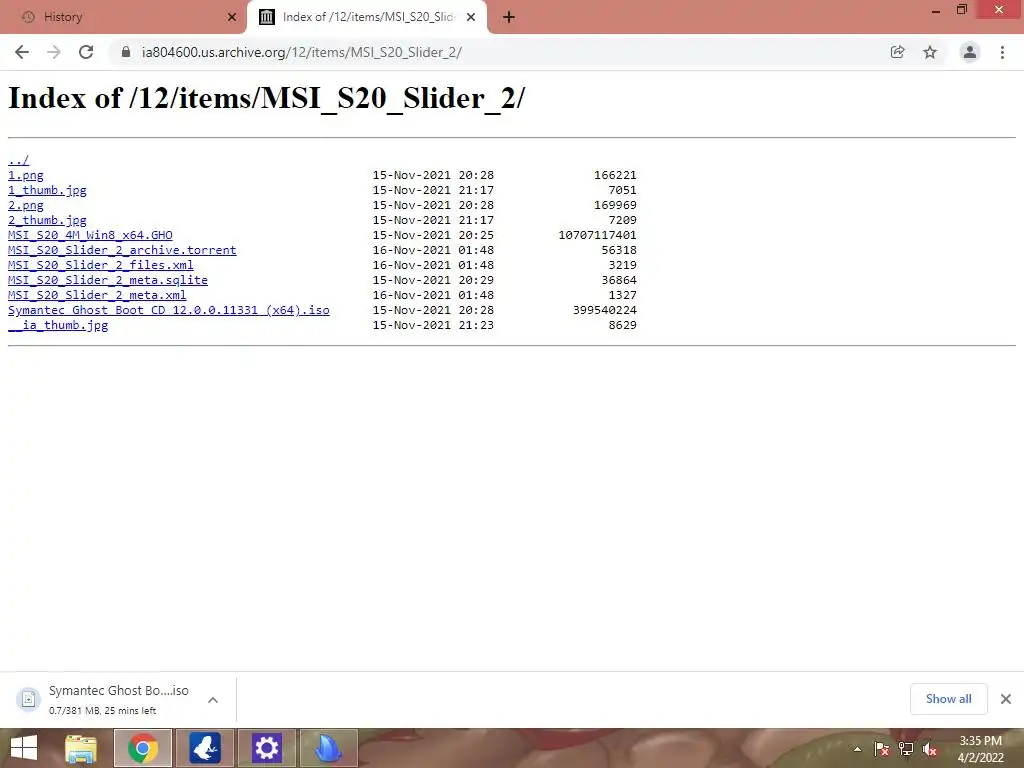Screen dimensions: 1024x768
Task: Reload the current page
Action: (x=86, y=52)
